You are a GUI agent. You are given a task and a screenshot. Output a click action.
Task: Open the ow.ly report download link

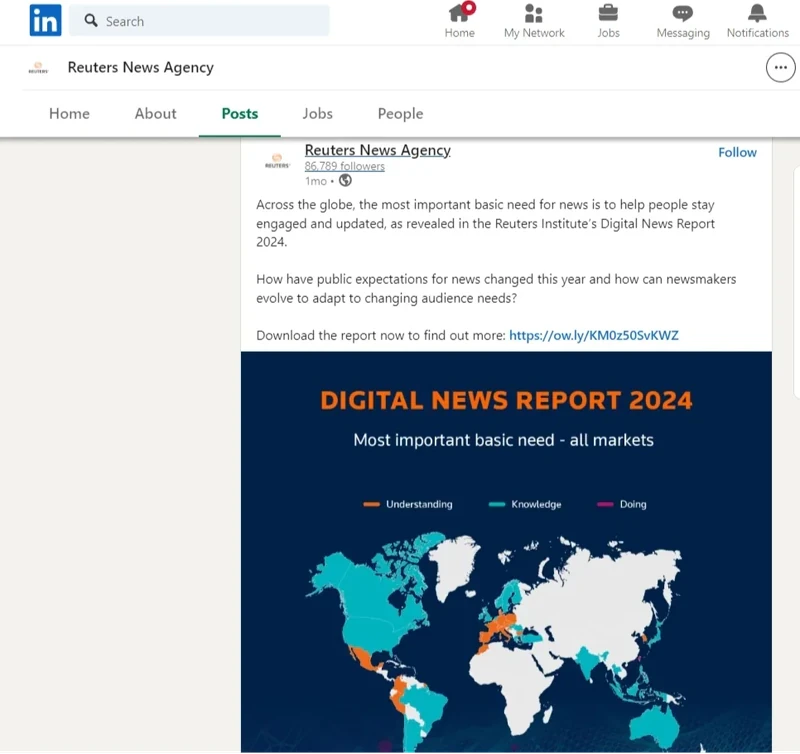[592, 335]
